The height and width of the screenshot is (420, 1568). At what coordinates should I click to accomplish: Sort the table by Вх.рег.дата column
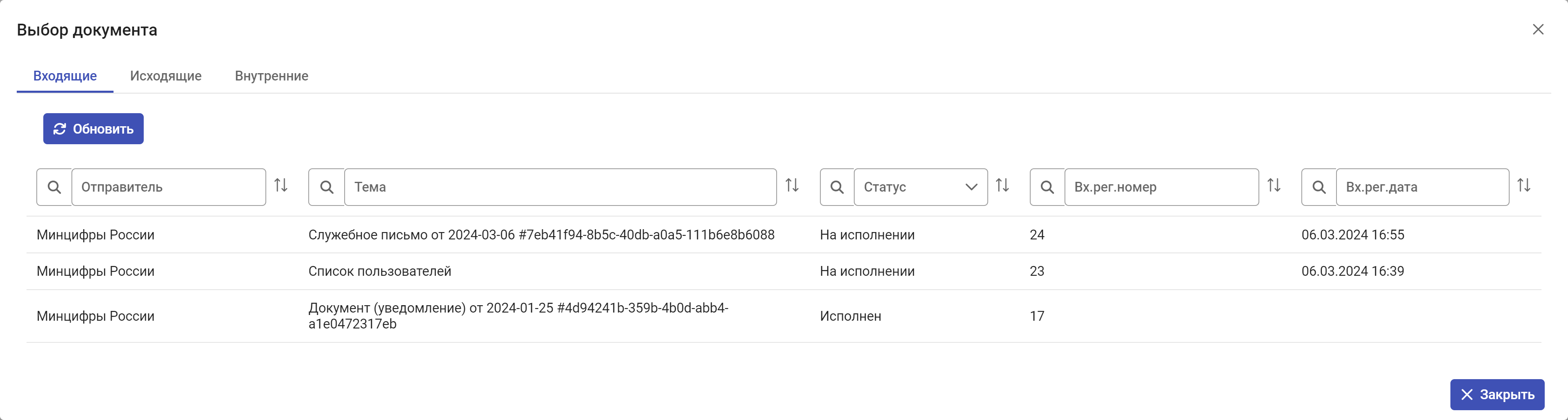click(x=1523, y=185)
